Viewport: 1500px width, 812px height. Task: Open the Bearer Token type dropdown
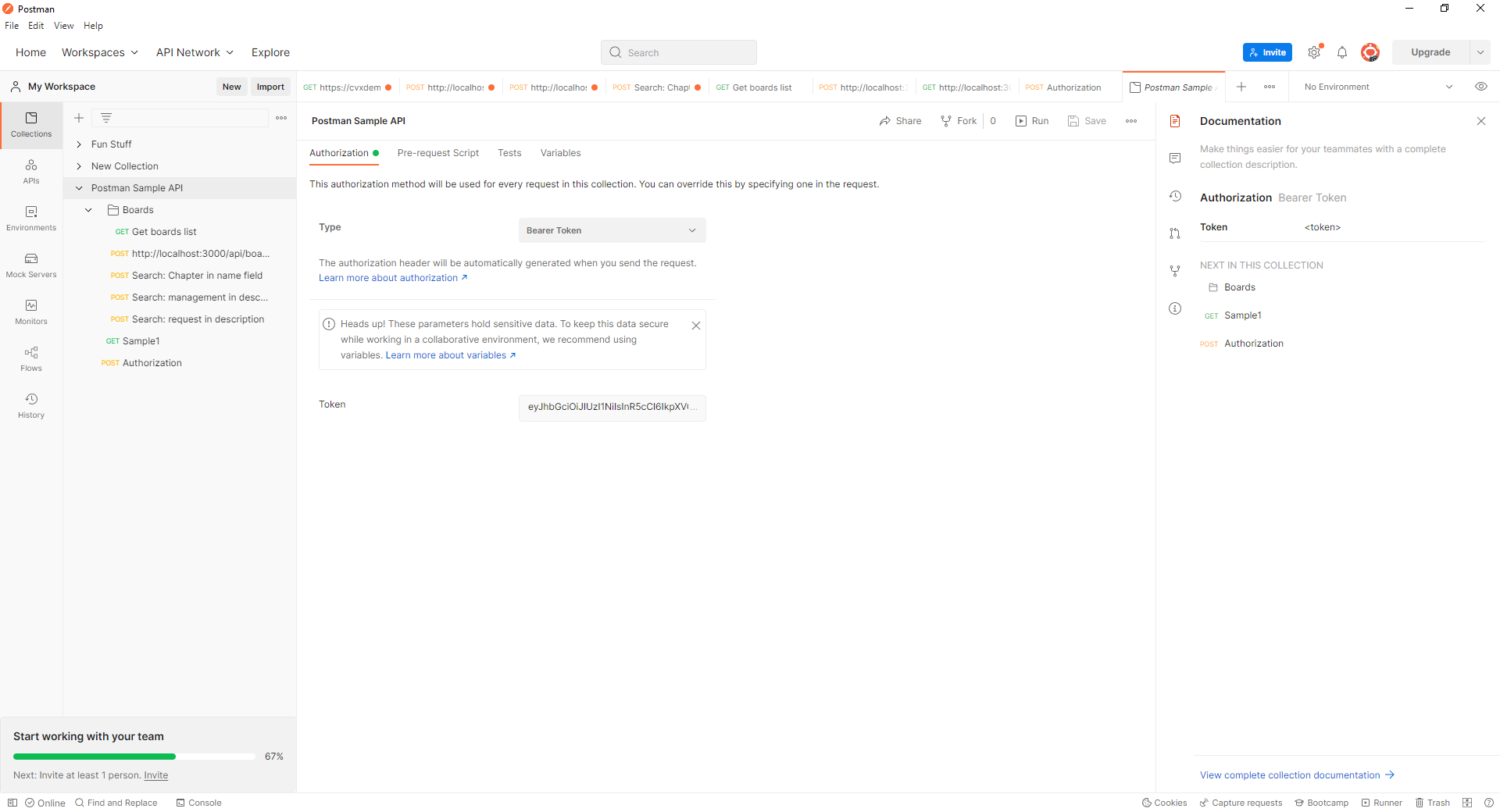[612, 230]
